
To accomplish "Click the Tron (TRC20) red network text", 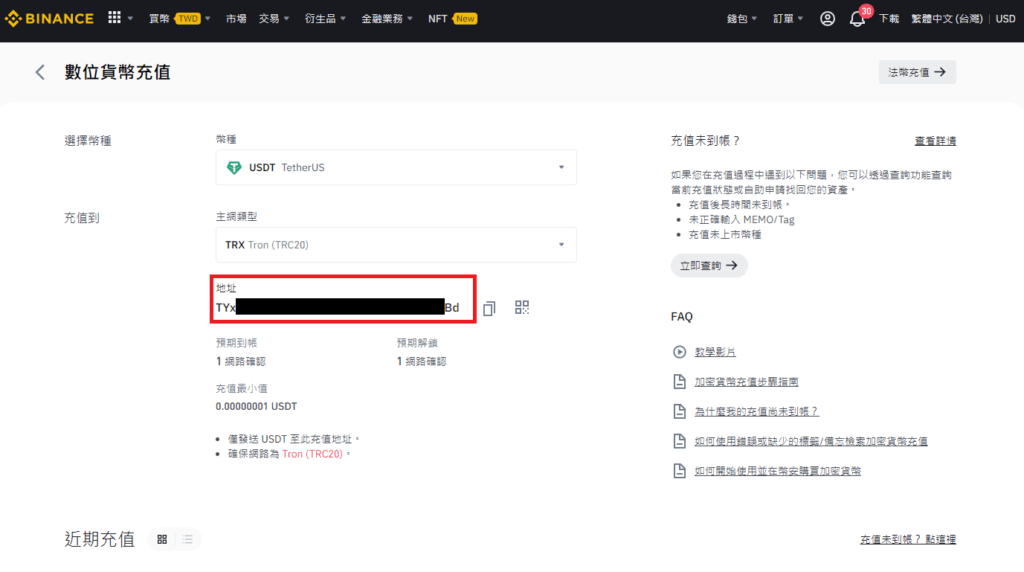I will 312,454.
